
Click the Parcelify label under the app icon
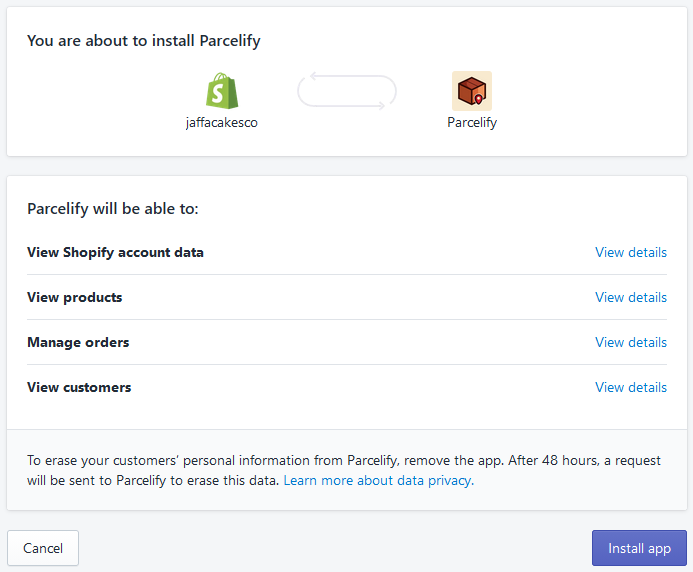472,122
